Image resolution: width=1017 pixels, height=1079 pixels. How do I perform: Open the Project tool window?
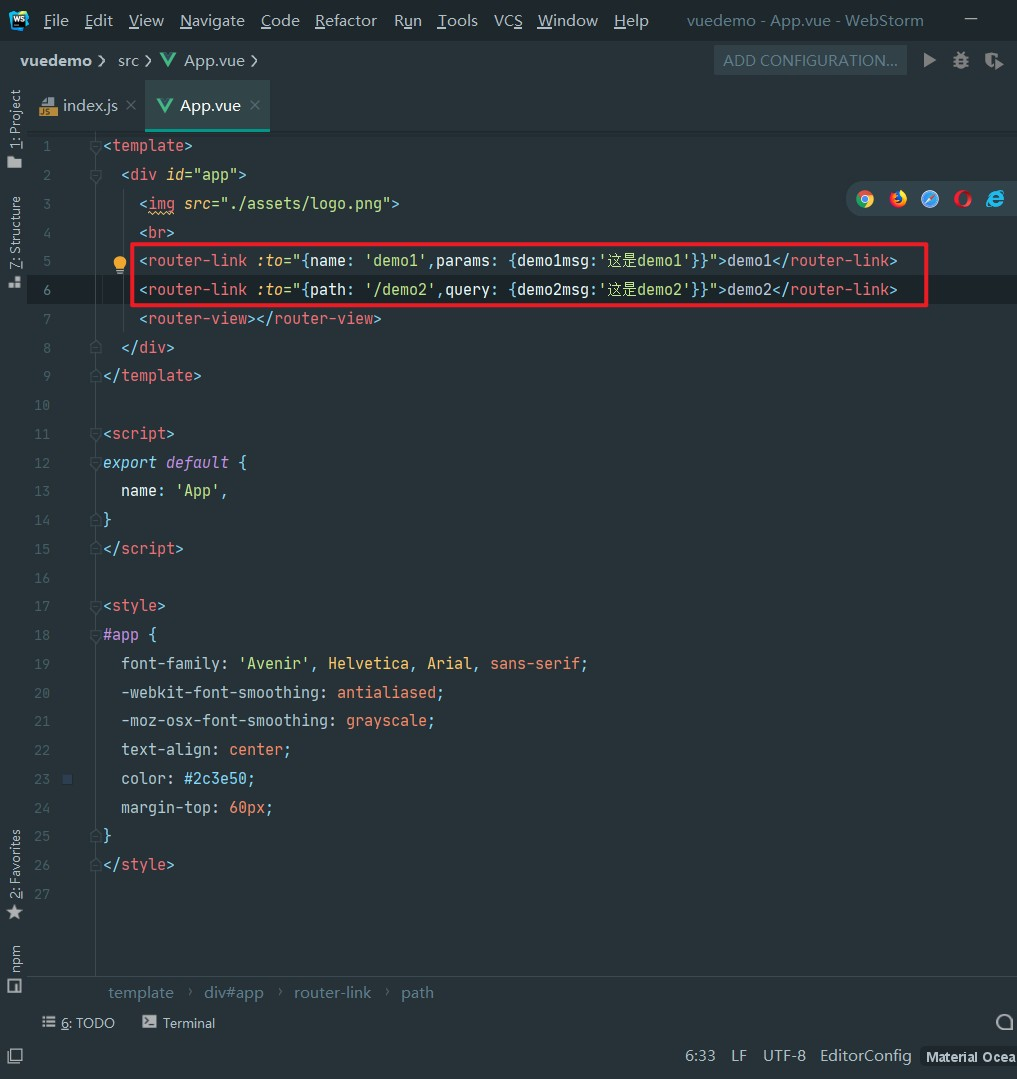click(x=14, y=129)
